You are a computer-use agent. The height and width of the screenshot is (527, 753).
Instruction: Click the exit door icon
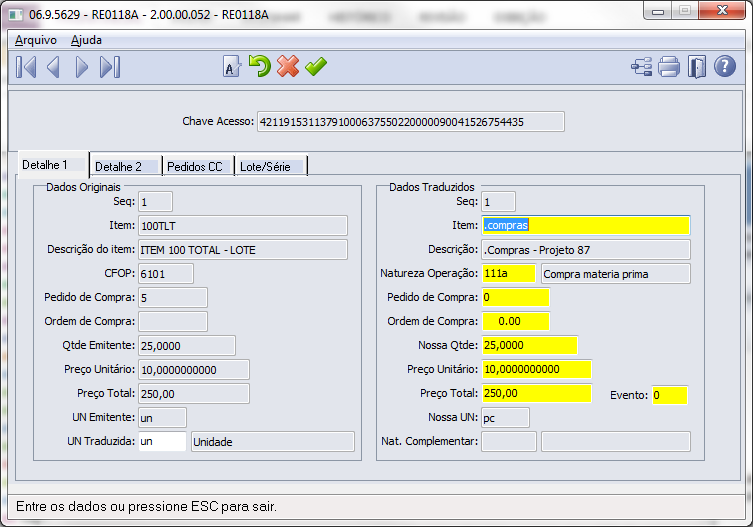pyautogui.click(x=697, y=67)
